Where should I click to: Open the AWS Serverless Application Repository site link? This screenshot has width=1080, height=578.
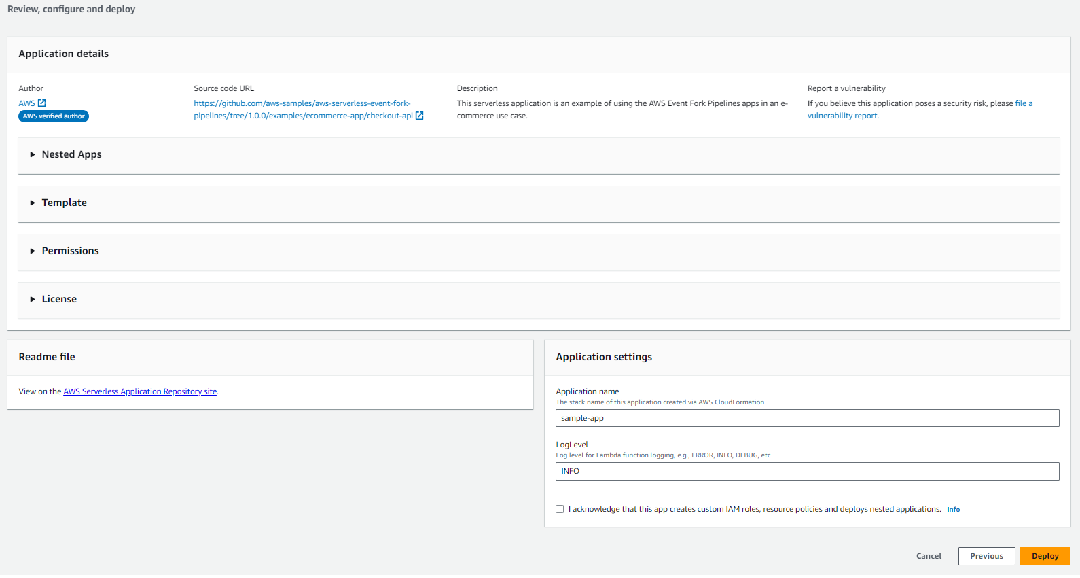[x=140, y=391]
